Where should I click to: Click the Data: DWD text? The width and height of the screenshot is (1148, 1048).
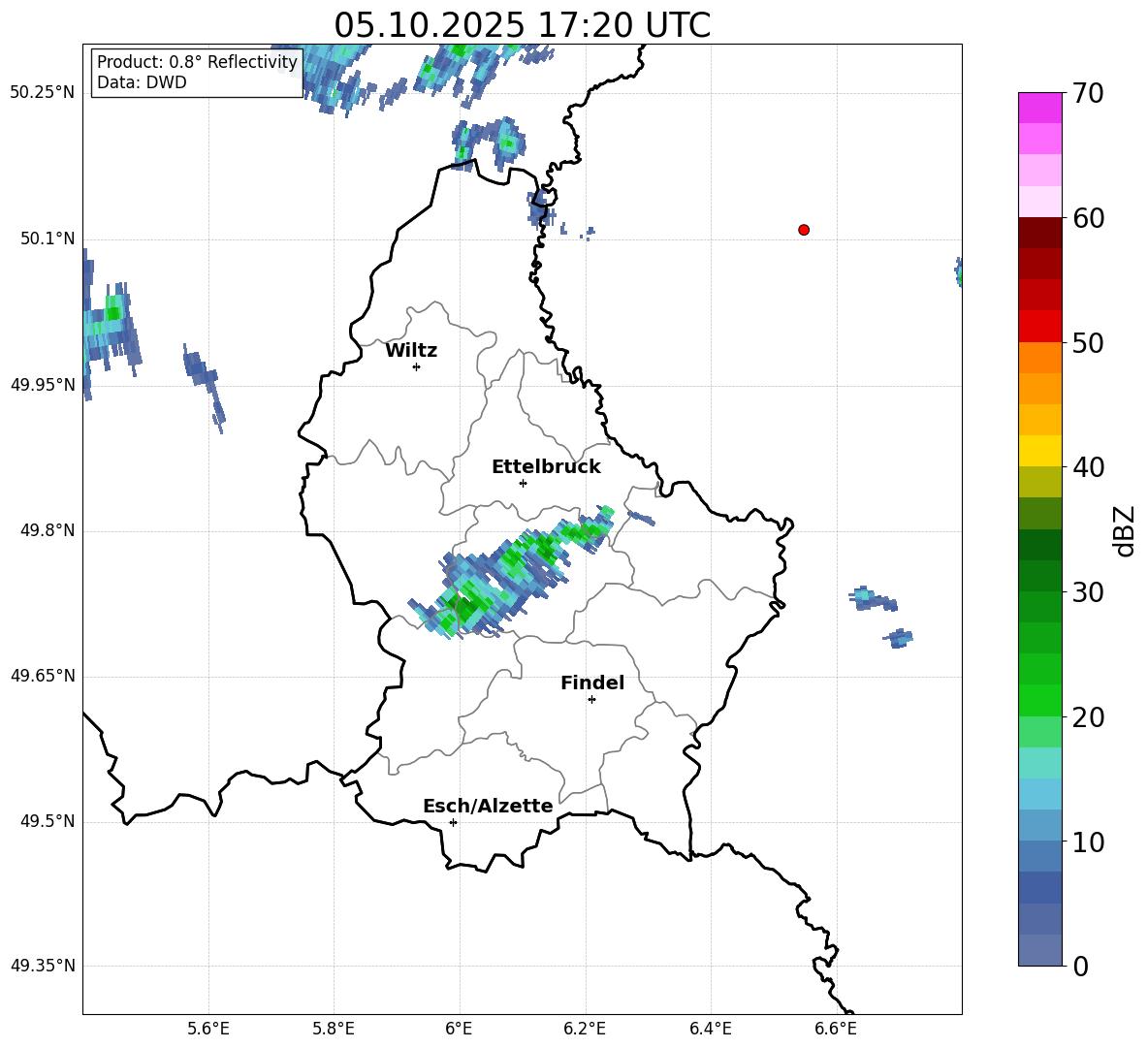[142, 82]
